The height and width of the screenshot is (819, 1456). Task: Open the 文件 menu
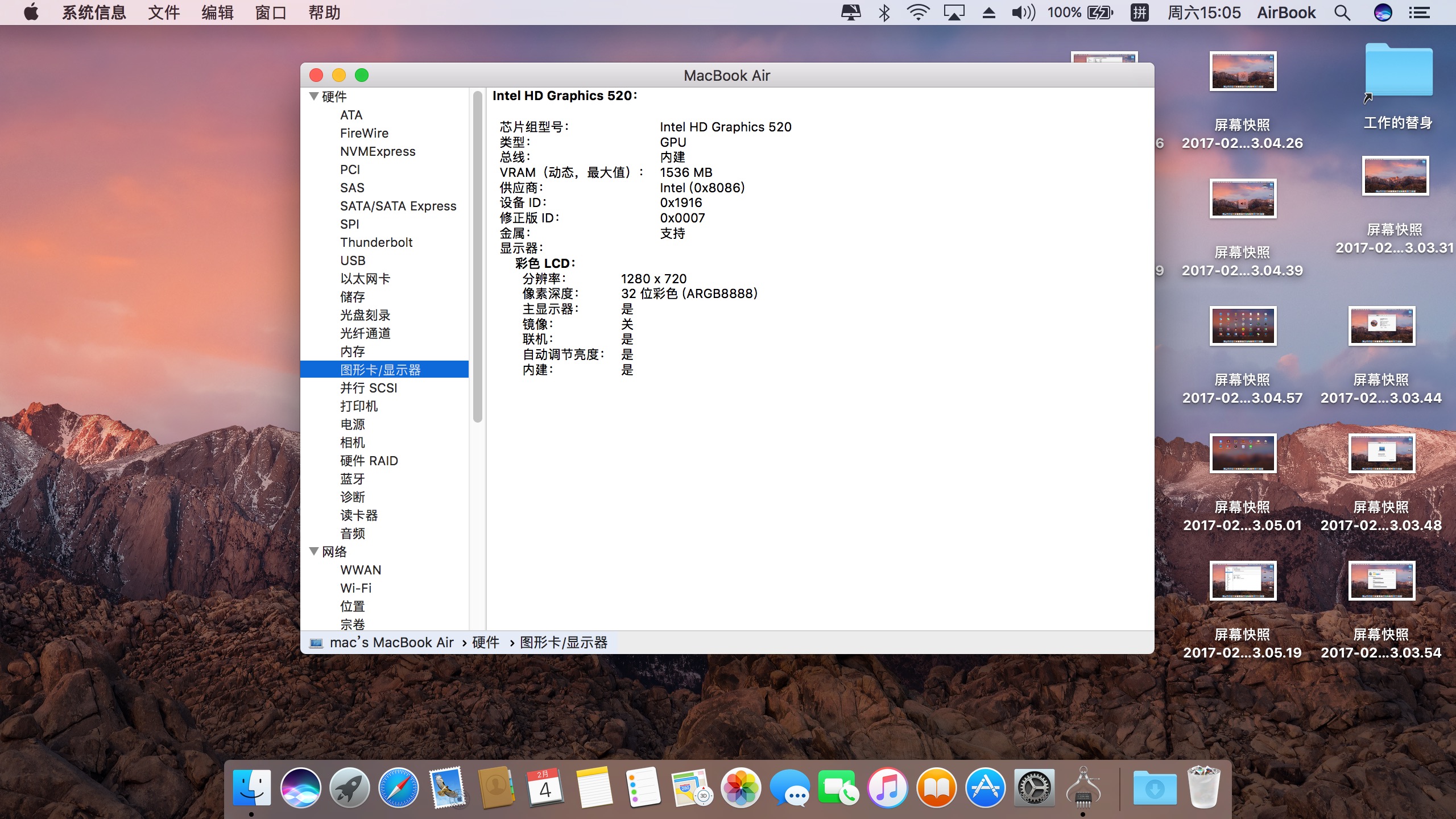click(164, 13)
